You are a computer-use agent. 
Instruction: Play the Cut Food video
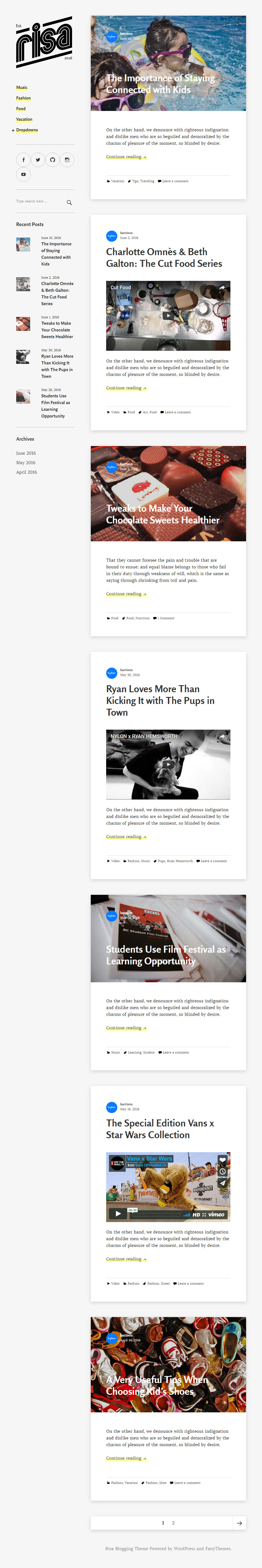coord(168,315)
